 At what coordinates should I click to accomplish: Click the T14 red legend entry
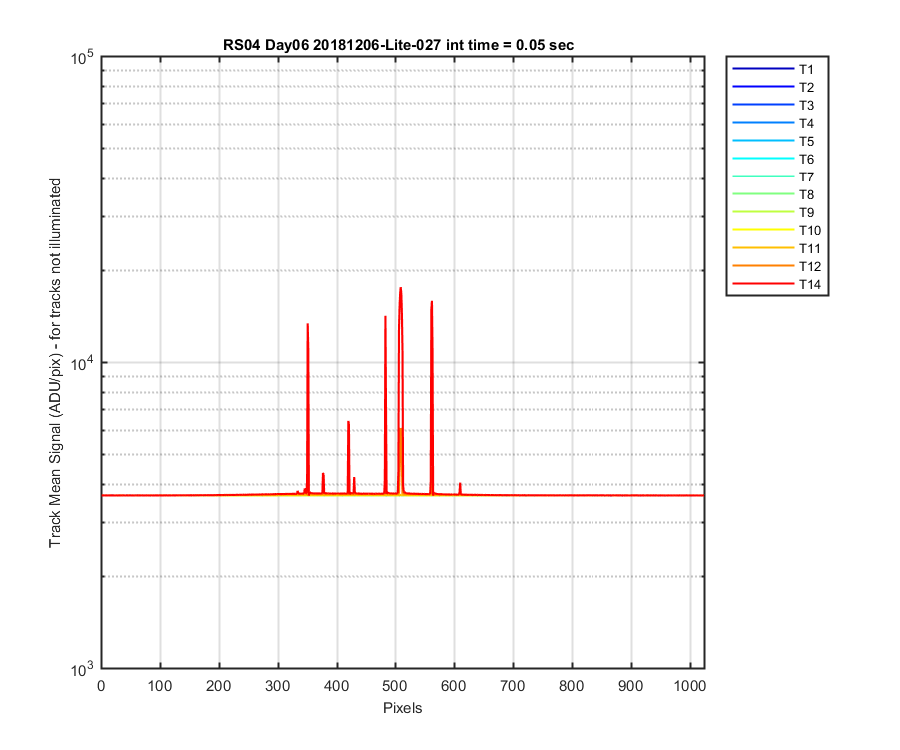click(x=777, y=284)
